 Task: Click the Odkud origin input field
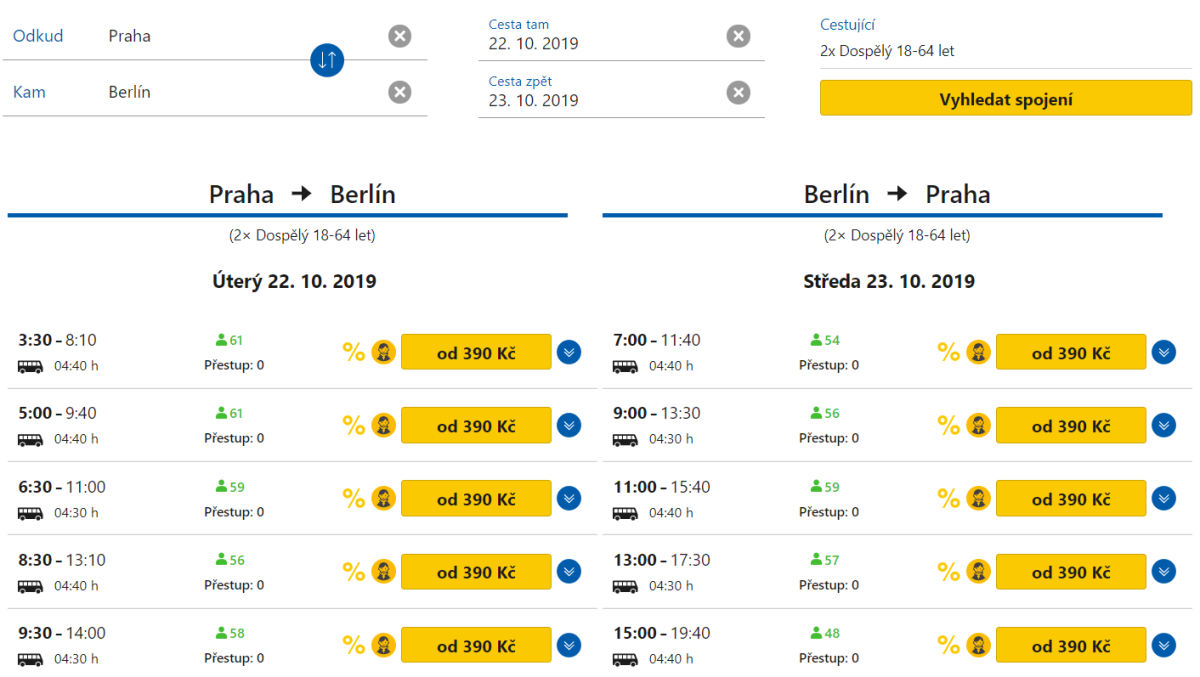point(240,36)
